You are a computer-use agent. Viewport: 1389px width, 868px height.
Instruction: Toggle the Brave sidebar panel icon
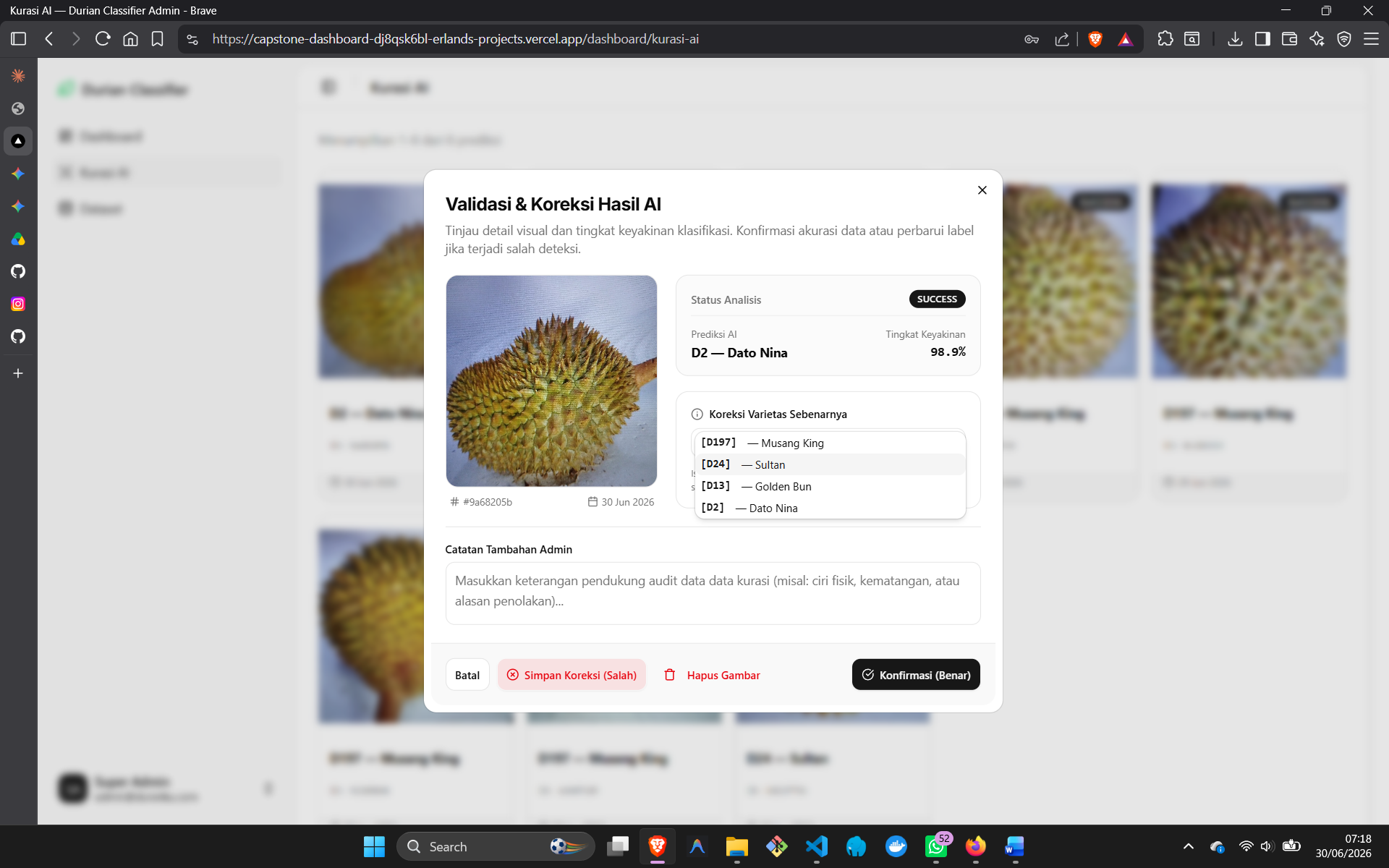click(x=19, y=39)
